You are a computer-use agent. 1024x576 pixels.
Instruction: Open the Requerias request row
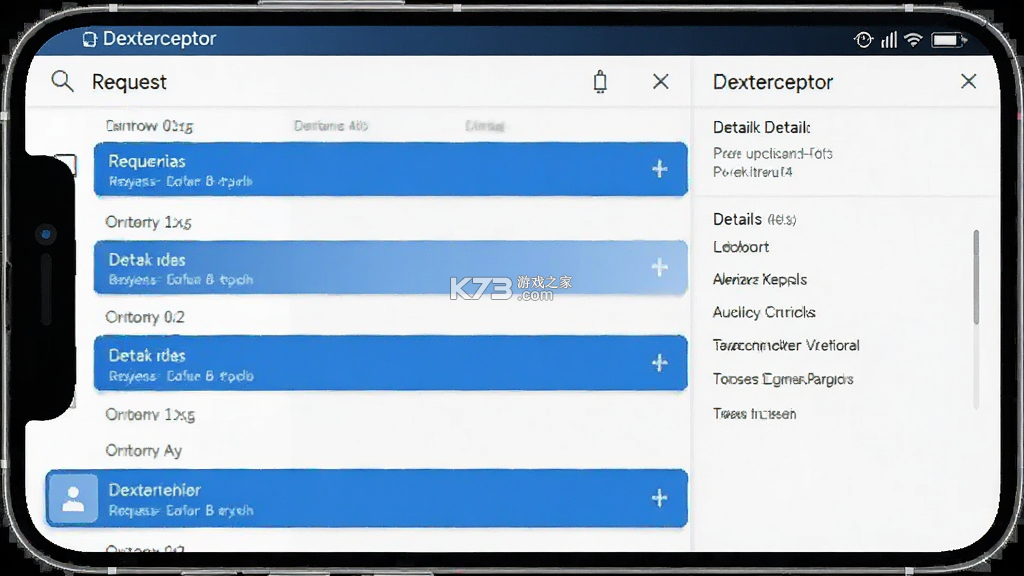[391, 169]
